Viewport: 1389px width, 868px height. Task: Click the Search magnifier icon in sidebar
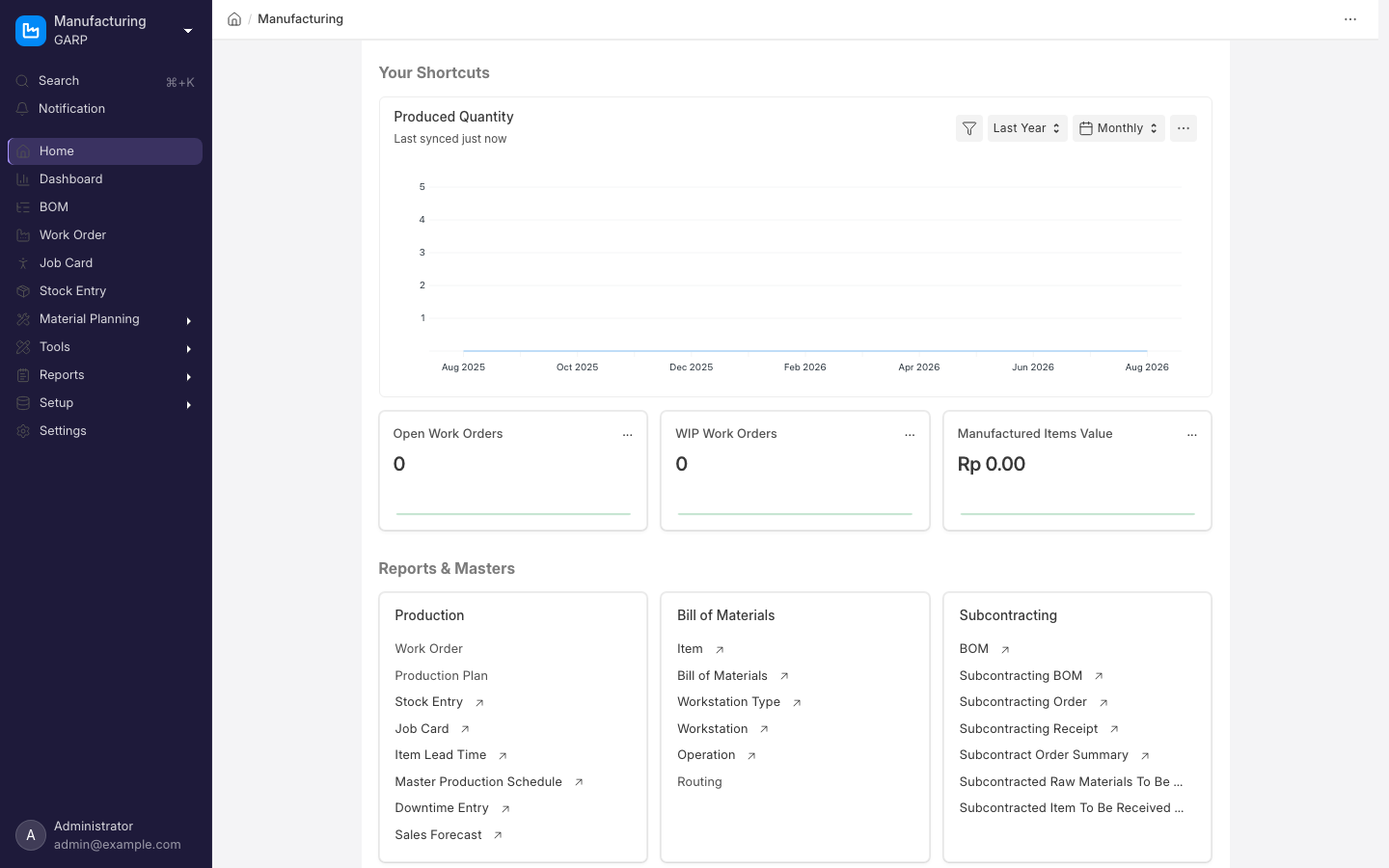[22, 81]
